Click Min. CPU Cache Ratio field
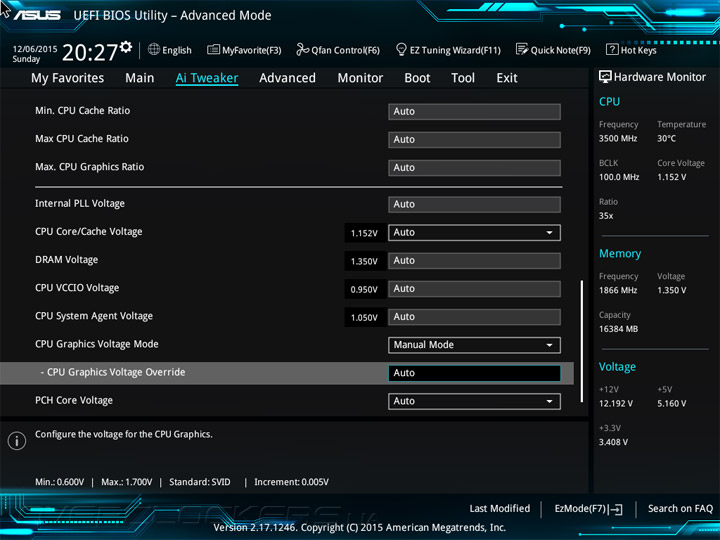720x540 pixels. coord(474,112)
